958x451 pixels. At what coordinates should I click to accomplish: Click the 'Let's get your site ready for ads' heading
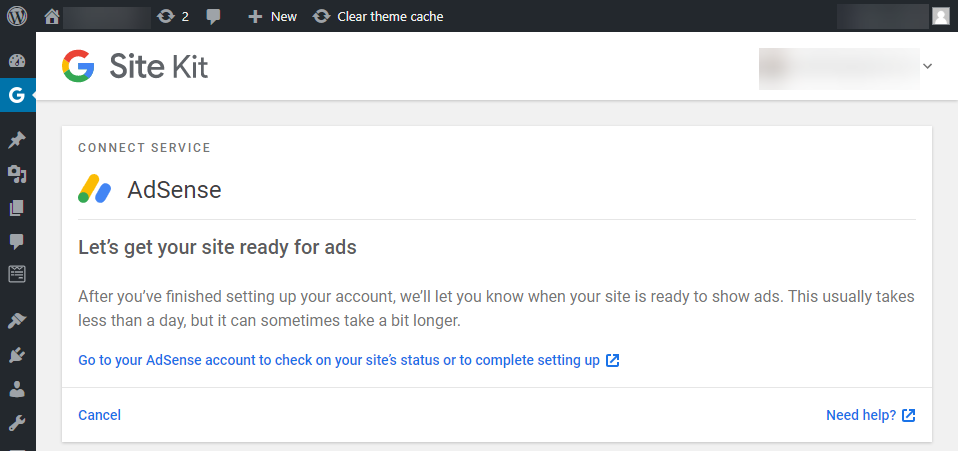click(x=218, y=248)
